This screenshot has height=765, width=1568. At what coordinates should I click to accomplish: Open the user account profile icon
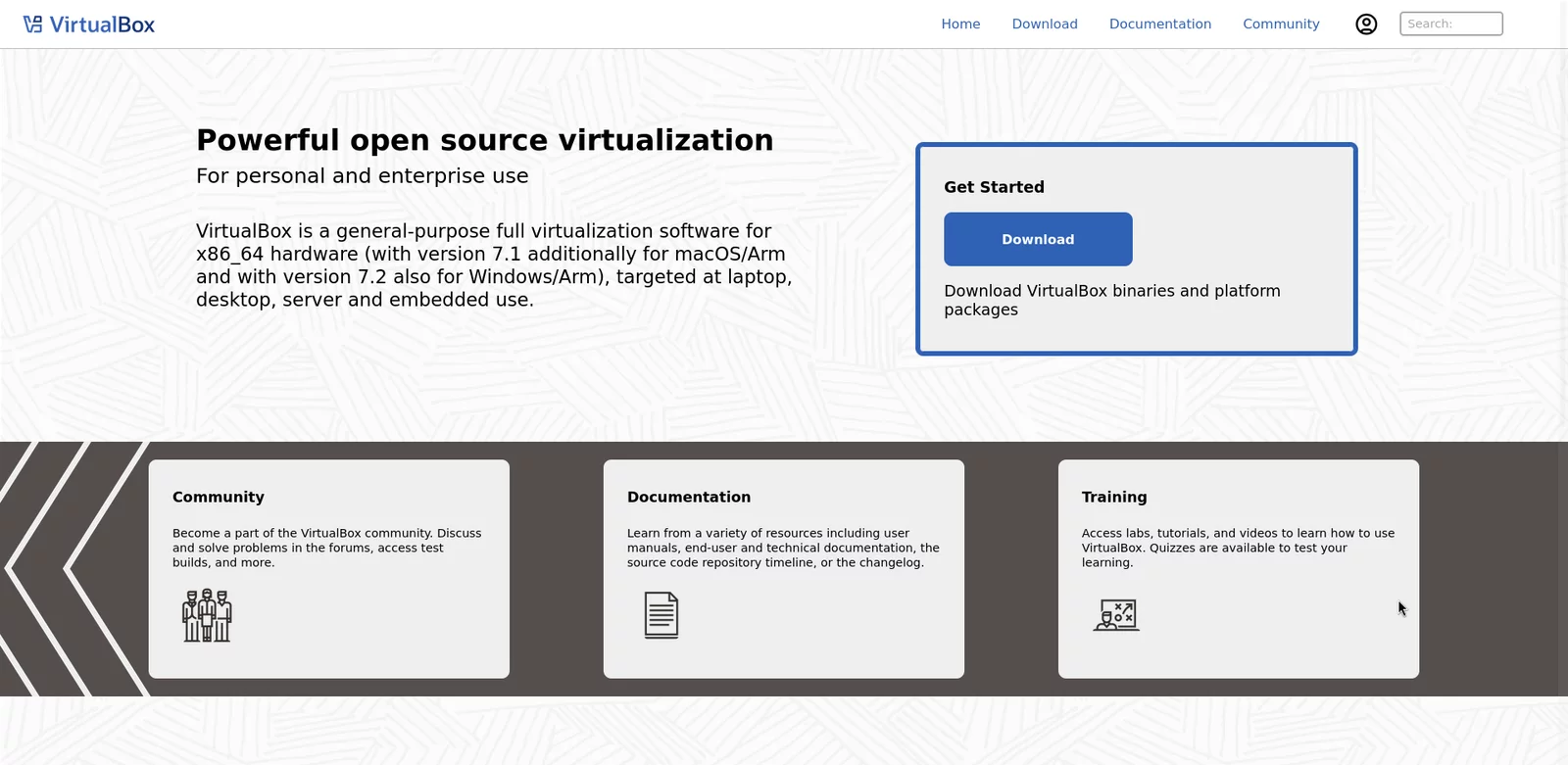pos(1366,24)
